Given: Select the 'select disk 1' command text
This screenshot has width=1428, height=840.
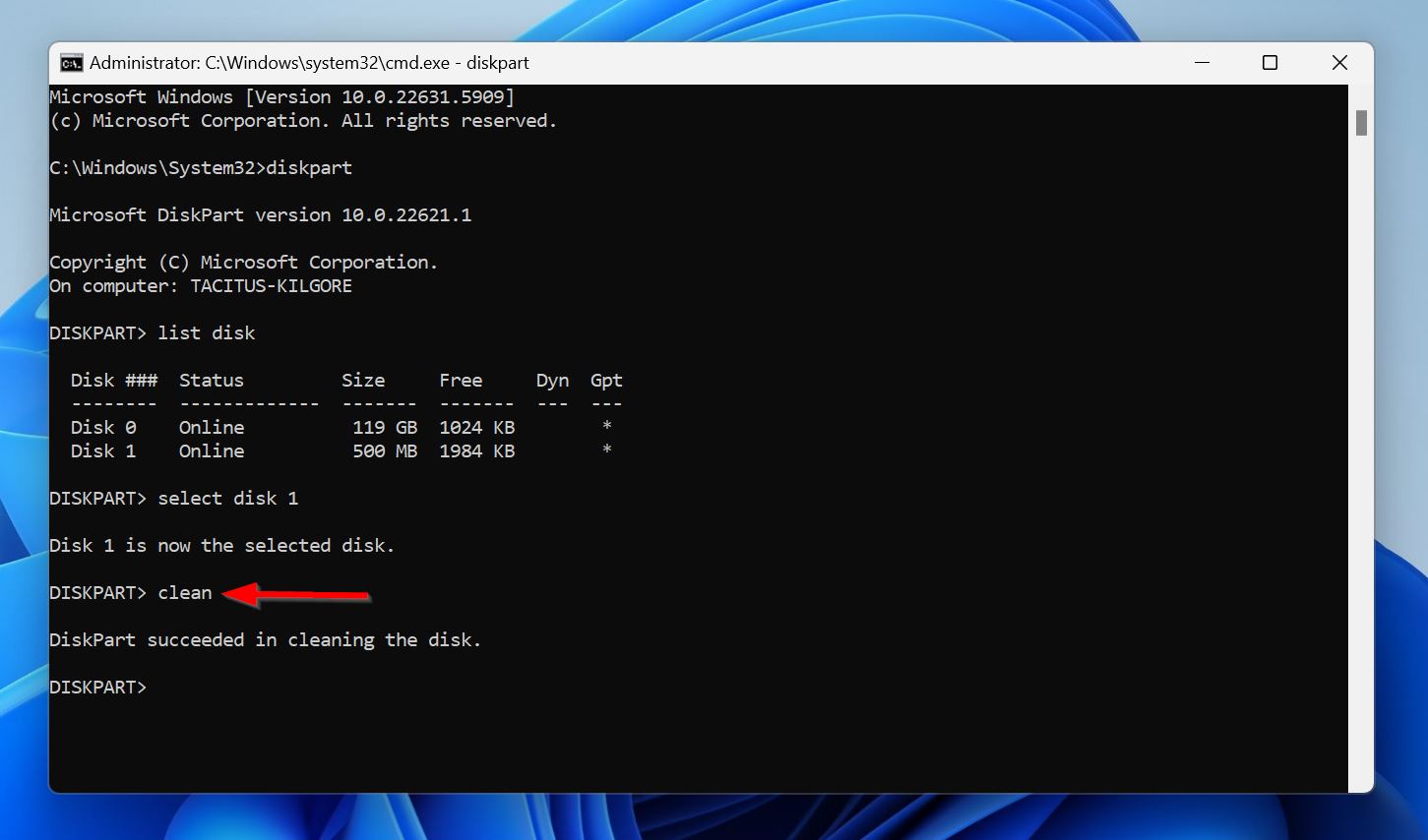Looking at the screenshot, I should tap(228, 498).
